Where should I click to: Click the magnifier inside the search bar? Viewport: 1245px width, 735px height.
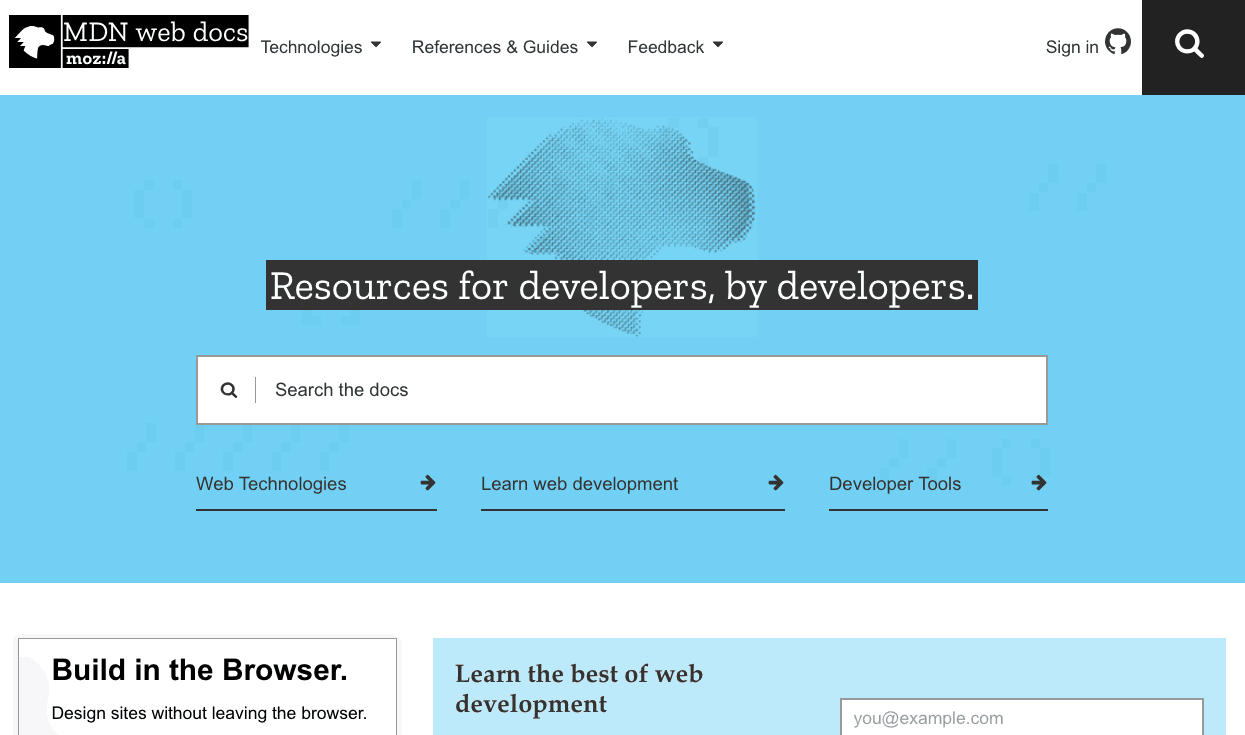[229, 389]
